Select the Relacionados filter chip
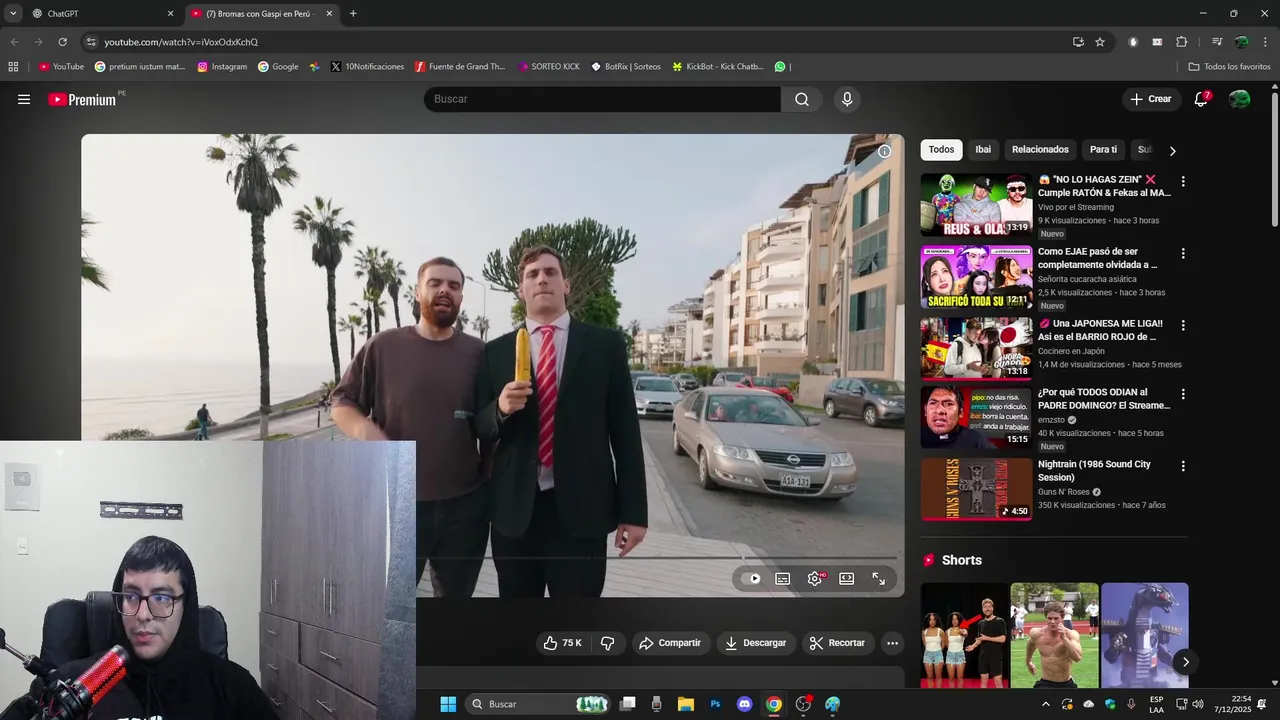The image size is (1280, 720). click(1040, 150)
